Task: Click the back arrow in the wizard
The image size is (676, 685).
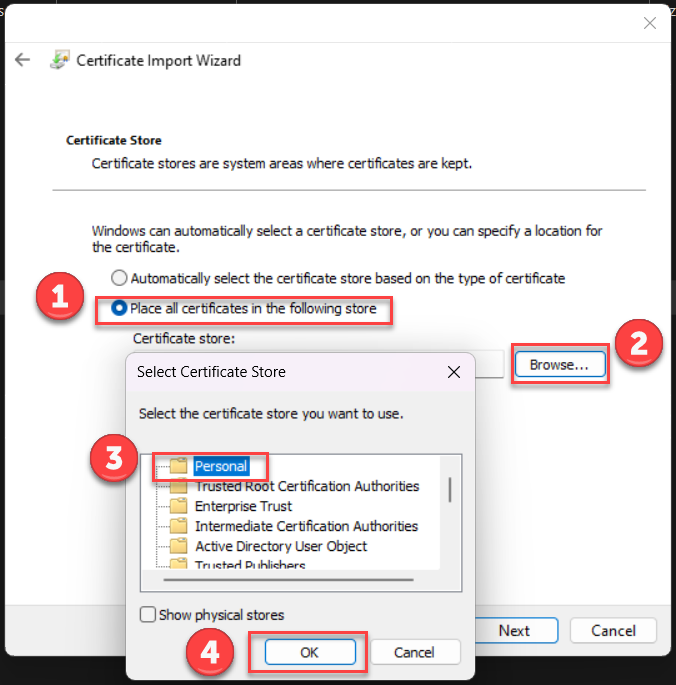Action: pyautogui.click(x=22, y=60)
